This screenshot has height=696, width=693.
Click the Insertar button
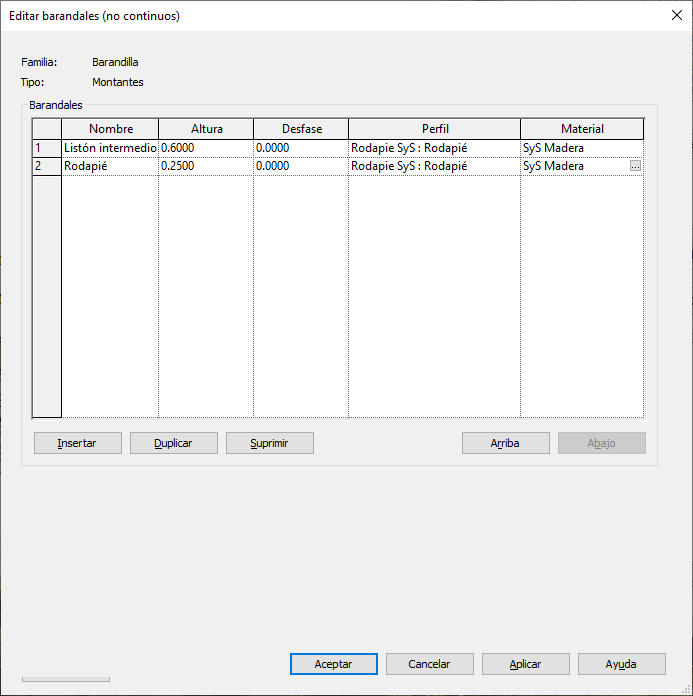(78, 443)
